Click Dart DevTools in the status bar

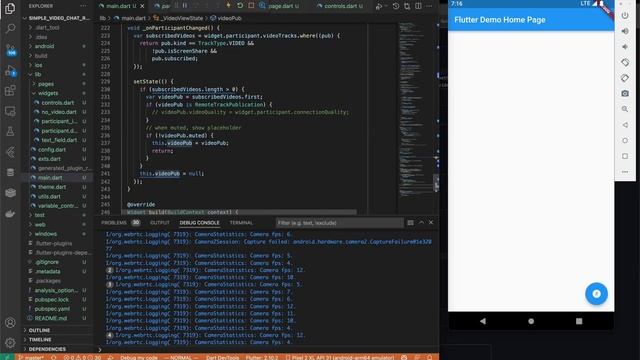pos(222,357)
